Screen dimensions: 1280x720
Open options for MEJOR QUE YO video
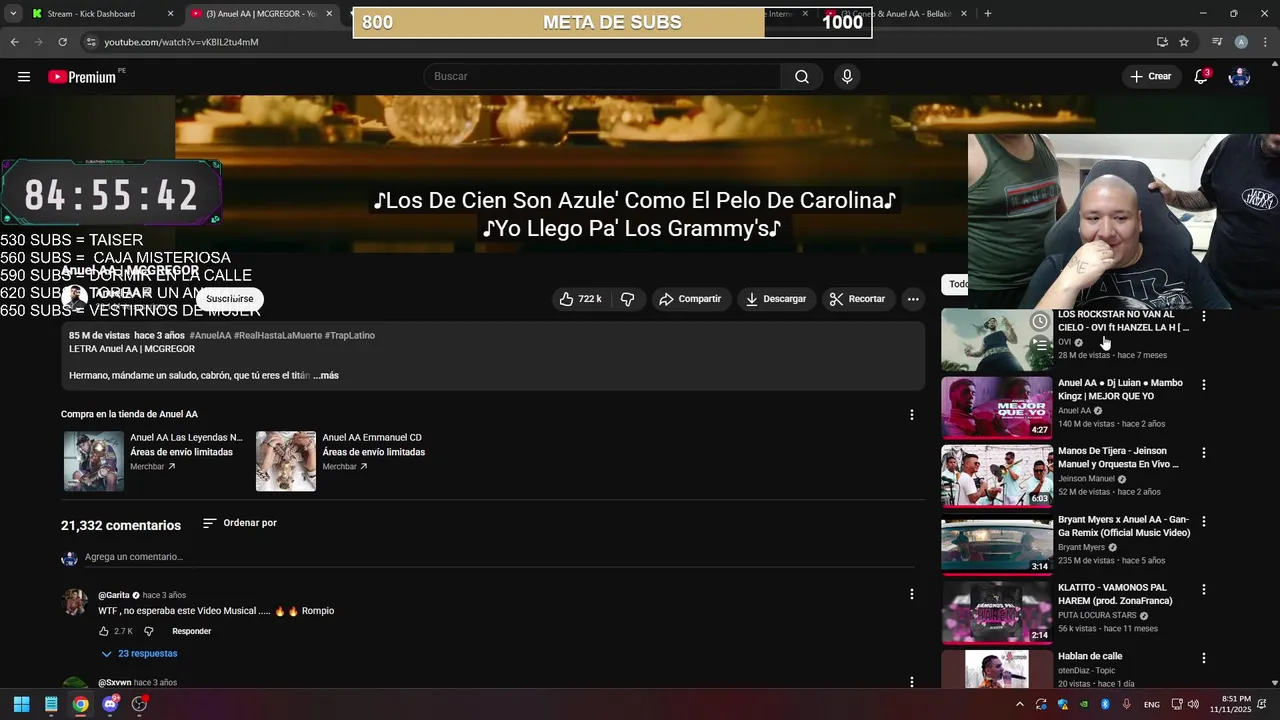[x=1203, y=384]
